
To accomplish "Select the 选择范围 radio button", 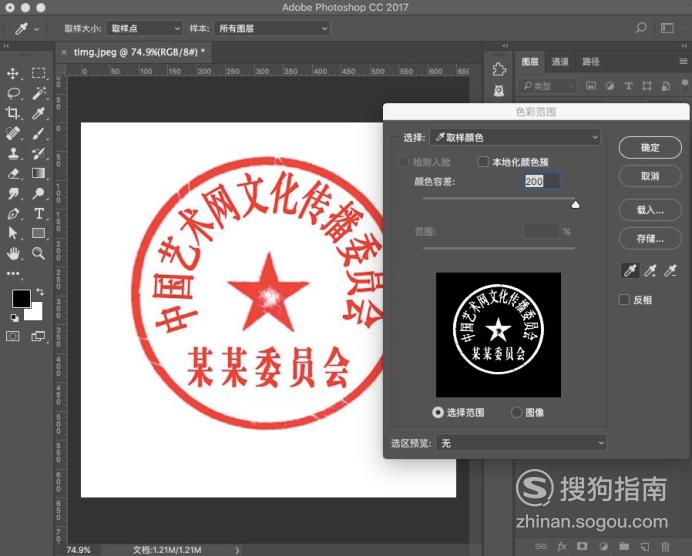I will 437,413.
